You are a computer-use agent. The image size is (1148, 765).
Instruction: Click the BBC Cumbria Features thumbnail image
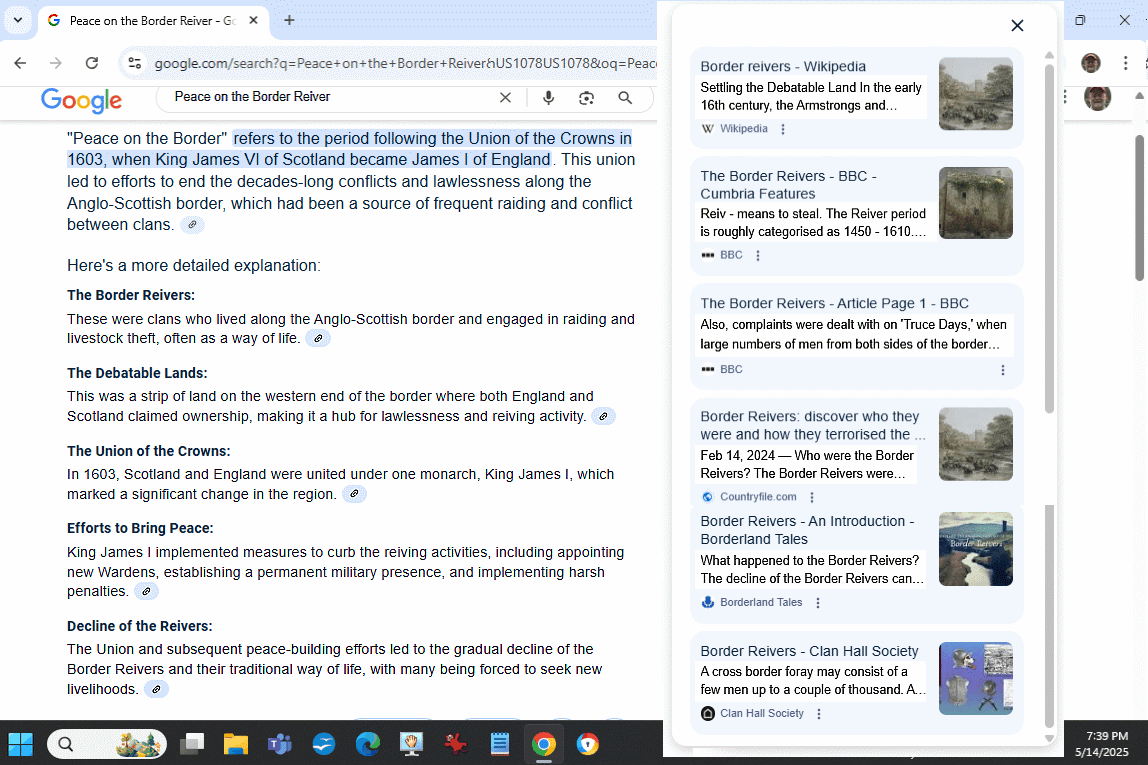click(x=975, y=203)
